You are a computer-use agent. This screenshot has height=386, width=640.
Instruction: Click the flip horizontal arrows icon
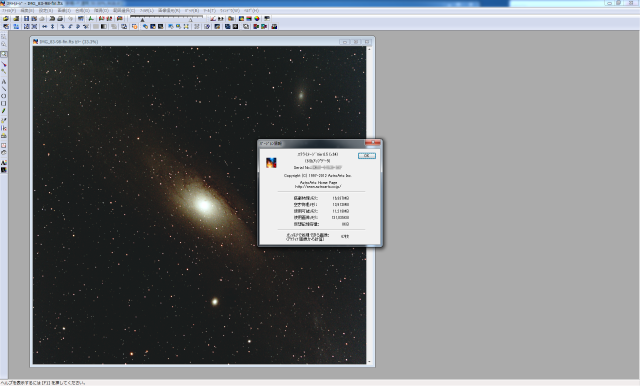(x=44, y=27)
